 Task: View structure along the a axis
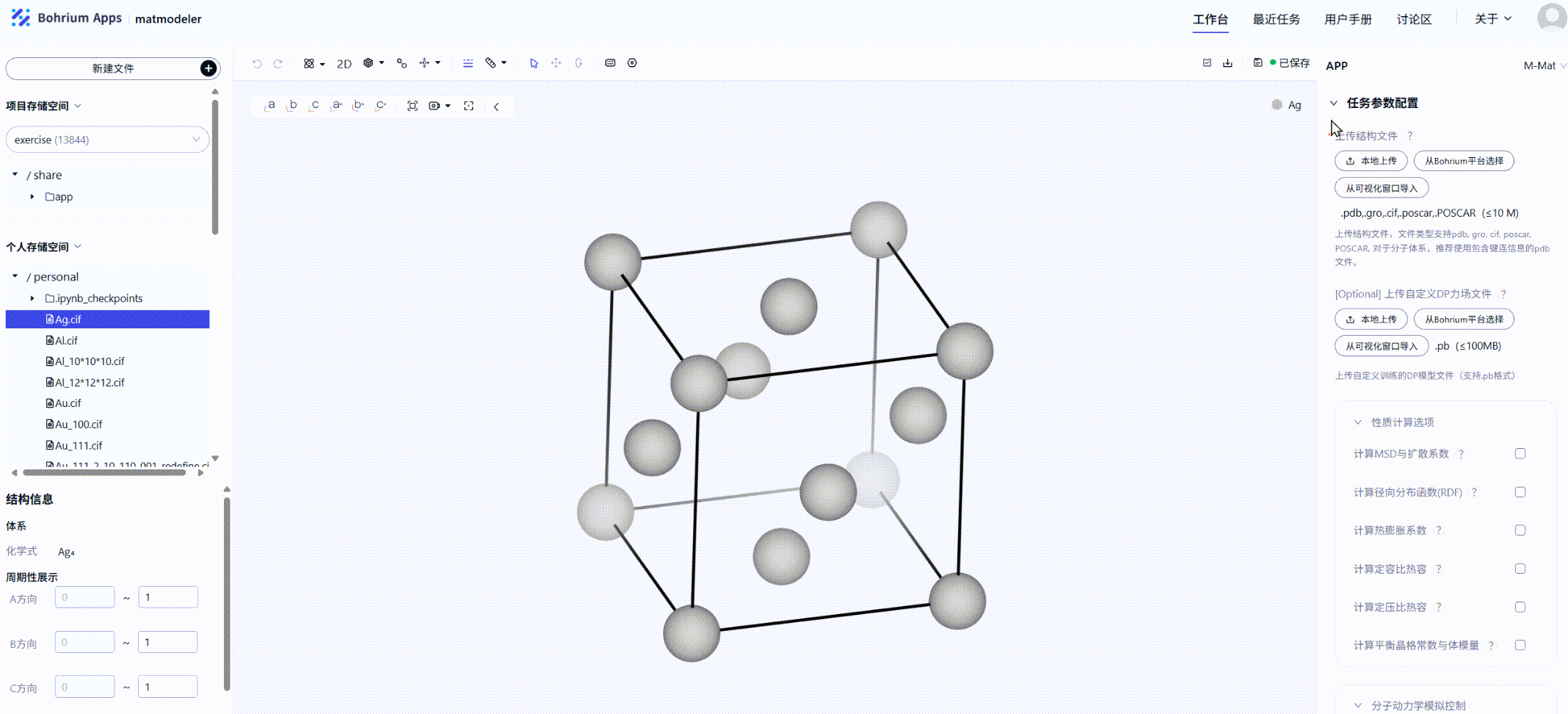pos(269,106)
